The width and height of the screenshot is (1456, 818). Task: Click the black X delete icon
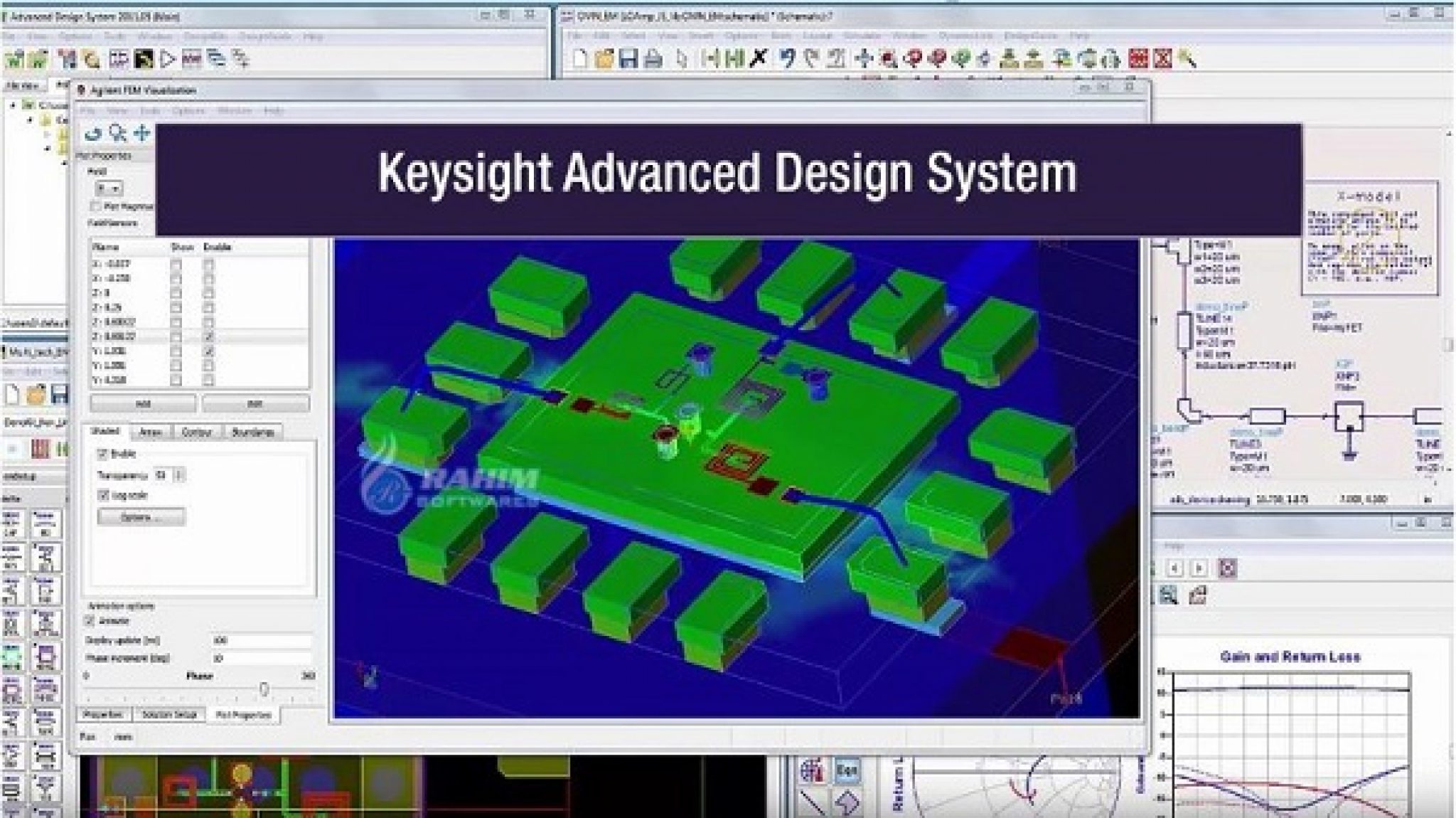[x=759, y=58]
